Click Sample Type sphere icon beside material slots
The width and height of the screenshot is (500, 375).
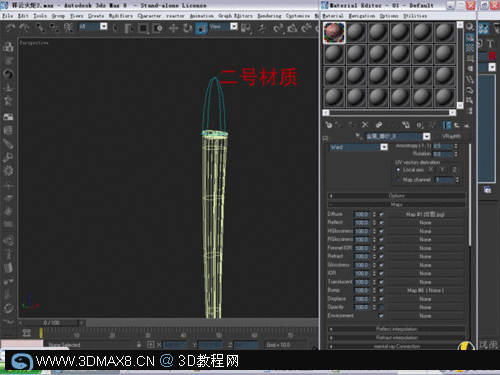pyautogui.click(x=470, y=27)
